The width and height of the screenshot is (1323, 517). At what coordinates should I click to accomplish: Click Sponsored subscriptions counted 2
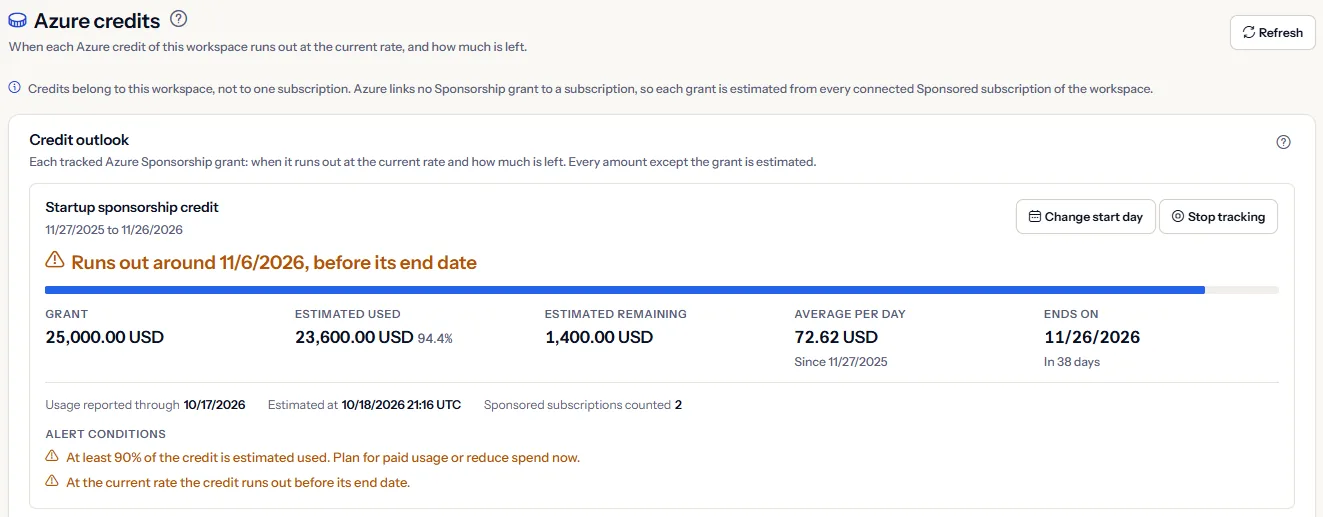pyautogui.click(x=583, y=405)
